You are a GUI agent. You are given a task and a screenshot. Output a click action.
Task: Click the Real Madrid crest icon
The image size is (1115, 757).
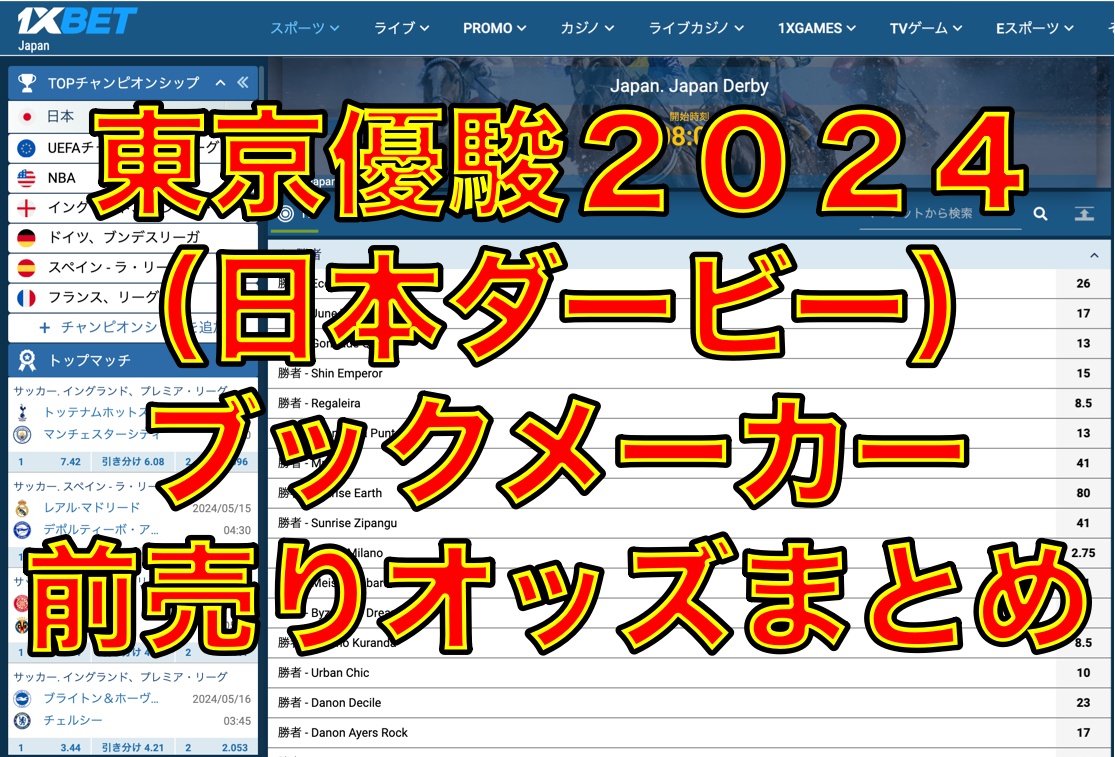(23, 508)
